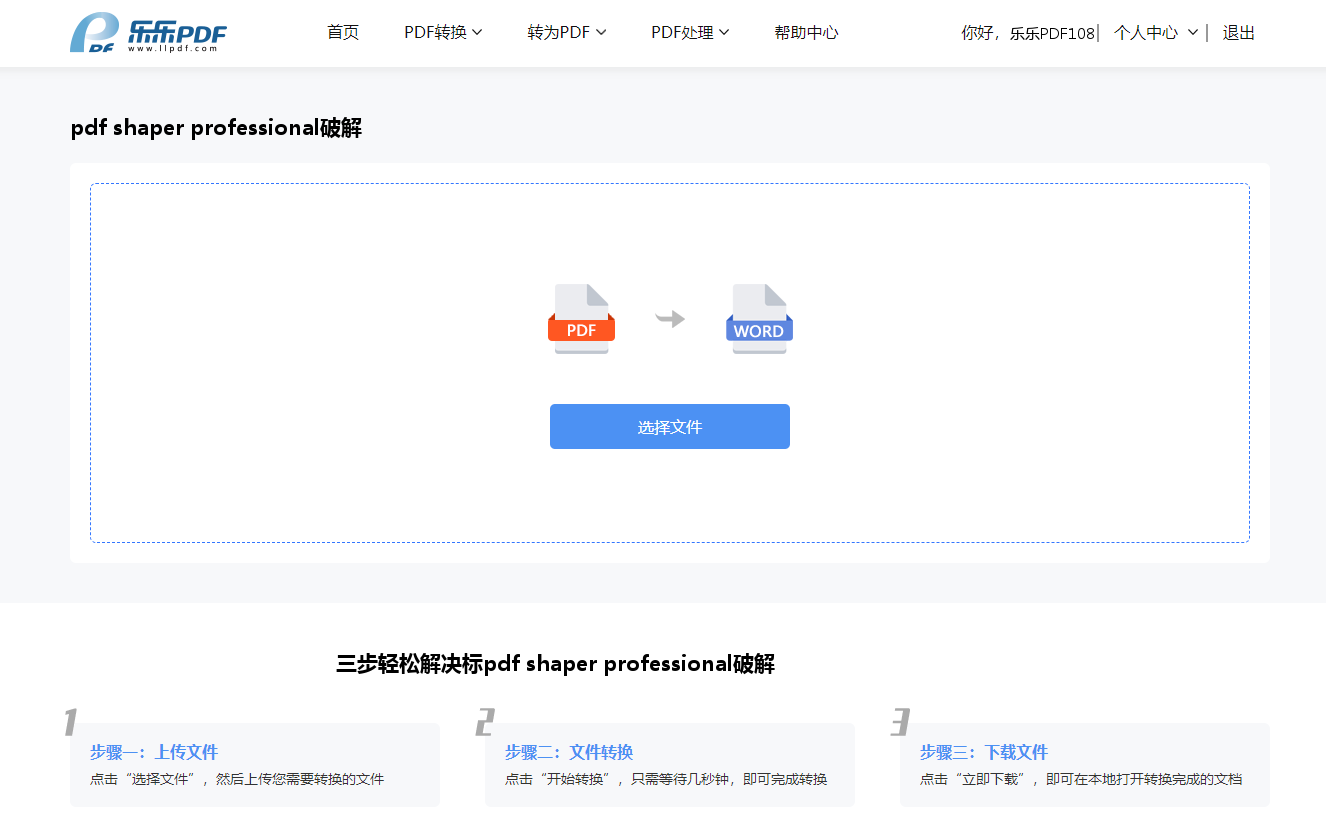Click the 步骤三：下载文件 heading
This screenshot has height=833, width=1326.
pos(984,752)
